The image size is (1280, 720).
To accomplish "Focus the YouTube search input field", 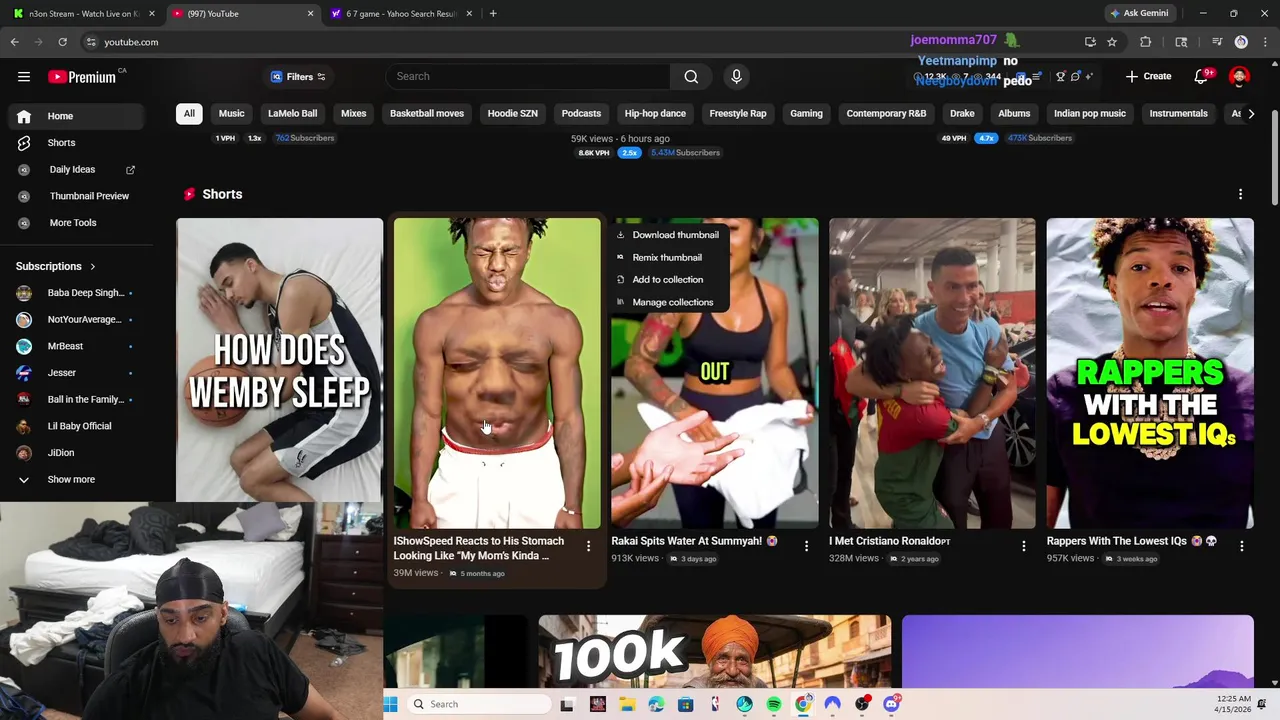I will pos(528,76).
